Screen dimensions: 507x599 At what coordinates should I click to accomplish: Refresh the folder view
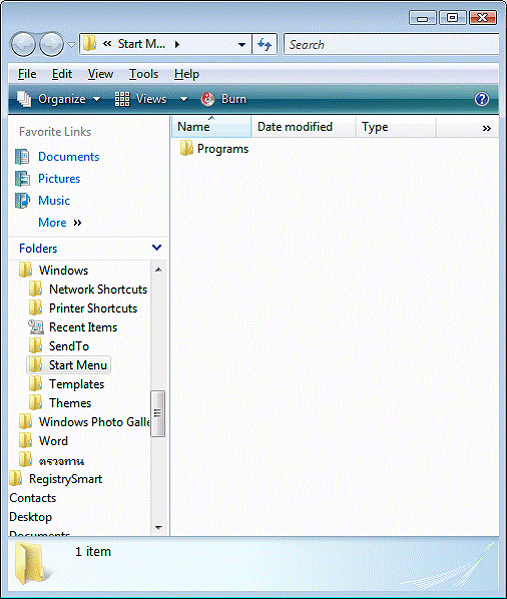[x=264, y=45]
